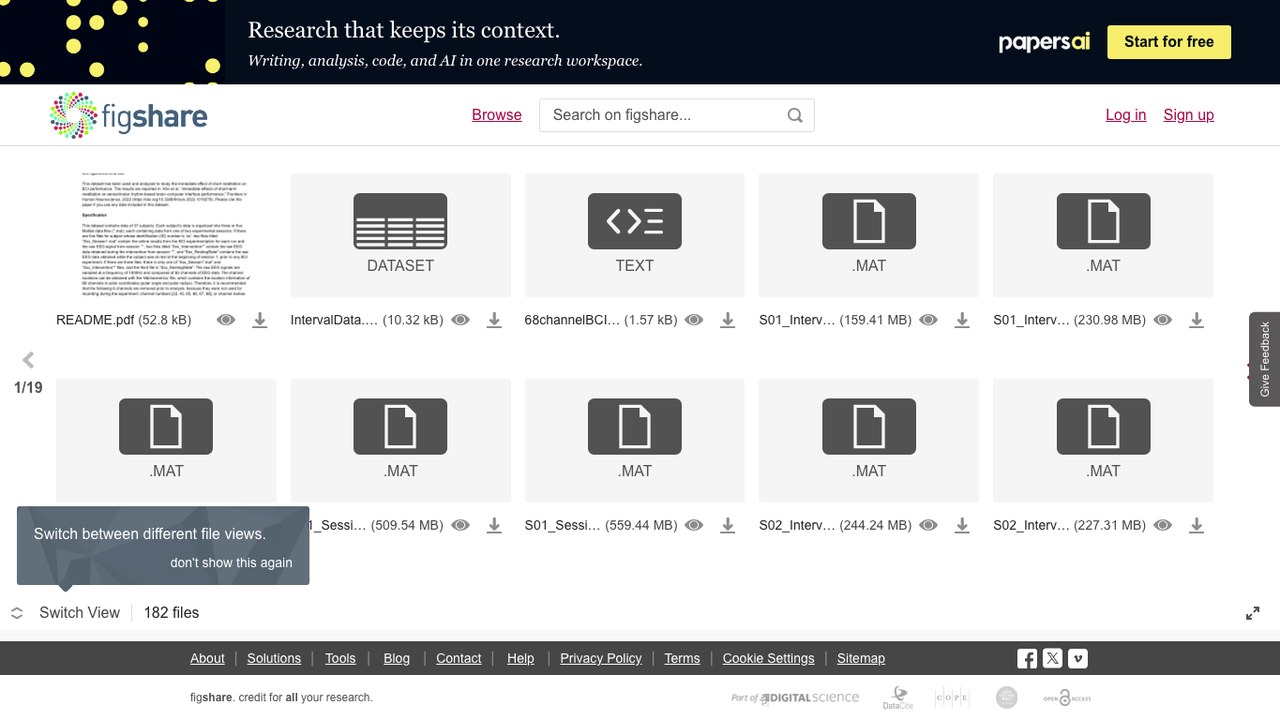Download the 230.98 MB S01 file
The width and height of the screenshot is (1280, 720).
1196,320
